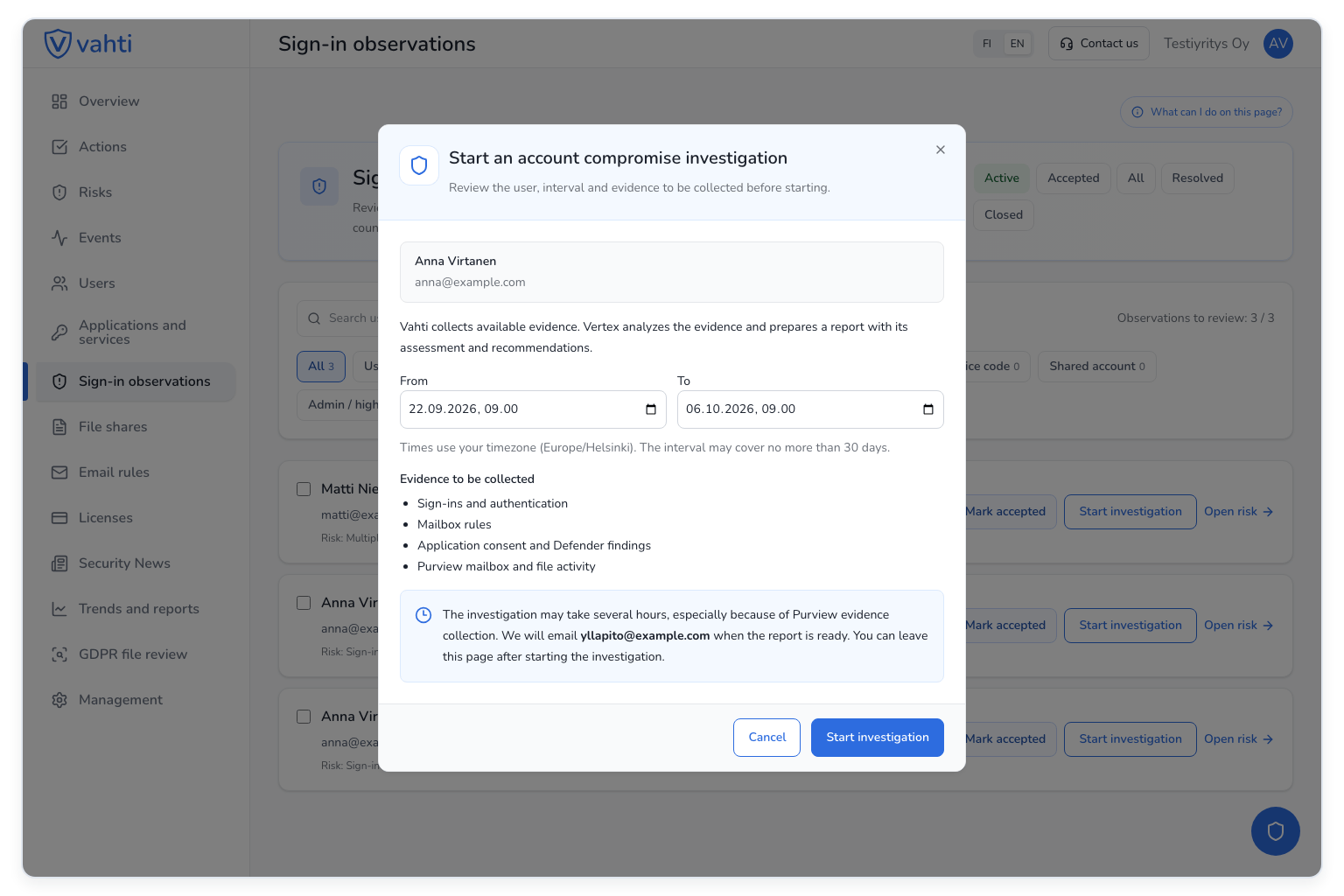The width and height of the screenshot is (1344, 896).
Task: Click the AV user avatar
Action: pyautogui.click(x=1278, y=44)
